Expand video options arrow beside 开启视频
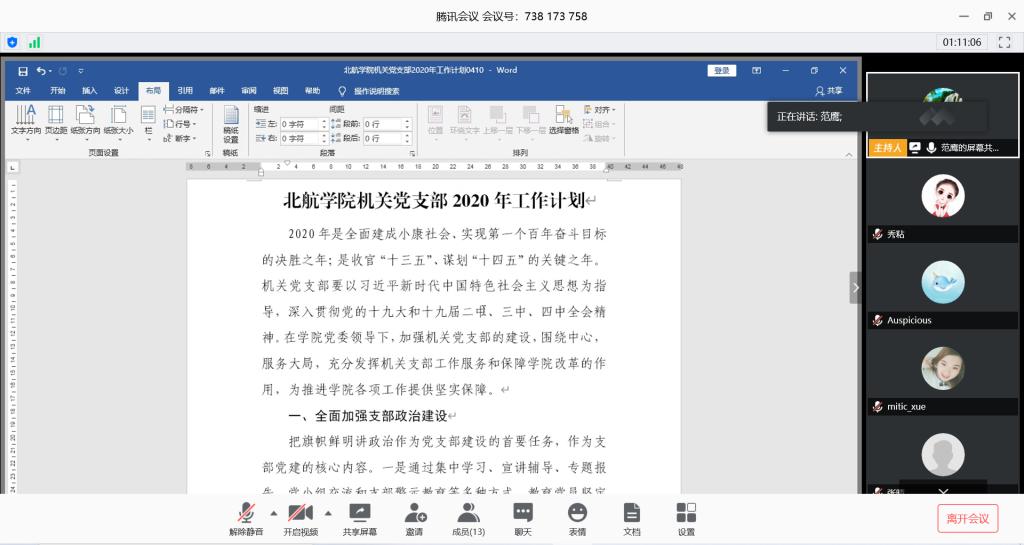The image size is (1024, 545). pos(328,512)
